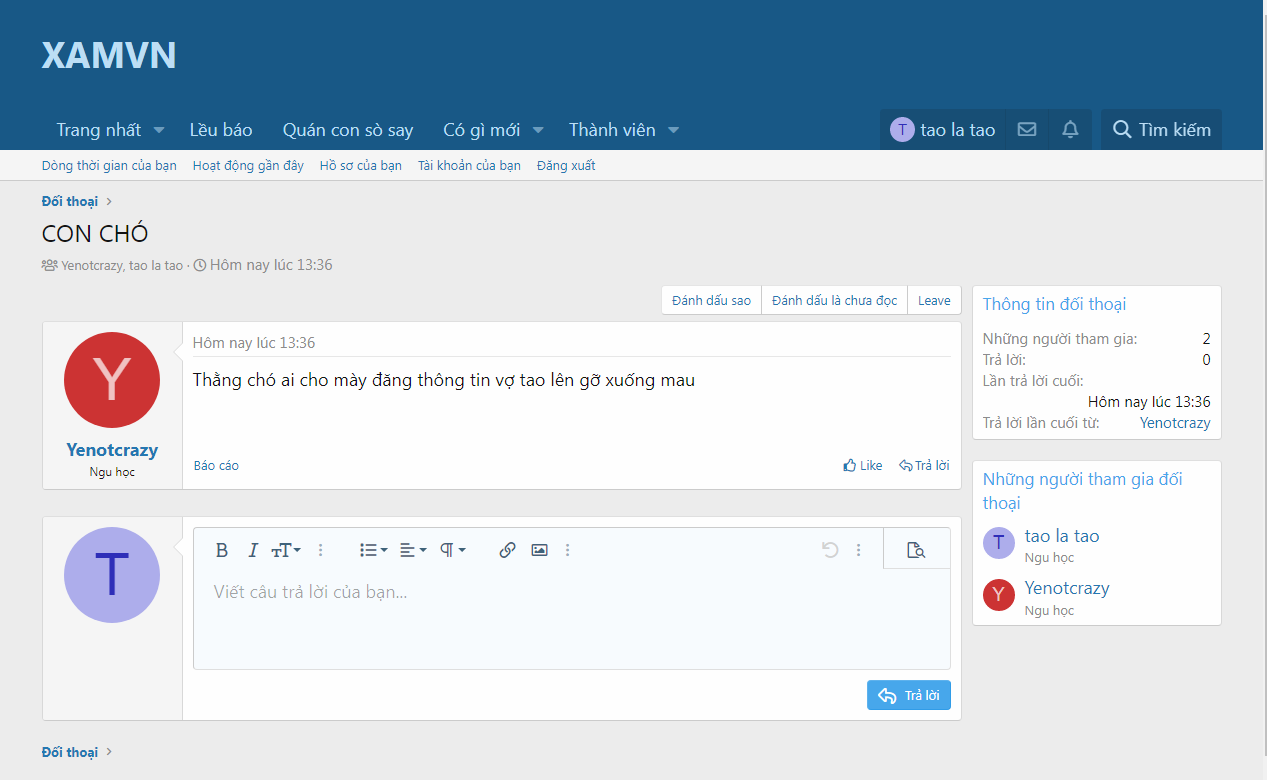1267x780 pixels.
Task: Insert an image via the editor toolbar
Action: pyautogui.click(x=539, y=550)
